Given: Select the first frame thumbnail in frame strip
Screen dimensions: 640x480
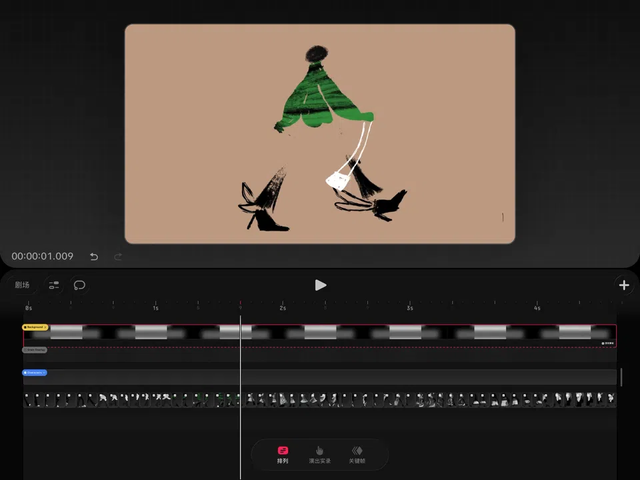Looking at the screenshot, I should 29,400.
